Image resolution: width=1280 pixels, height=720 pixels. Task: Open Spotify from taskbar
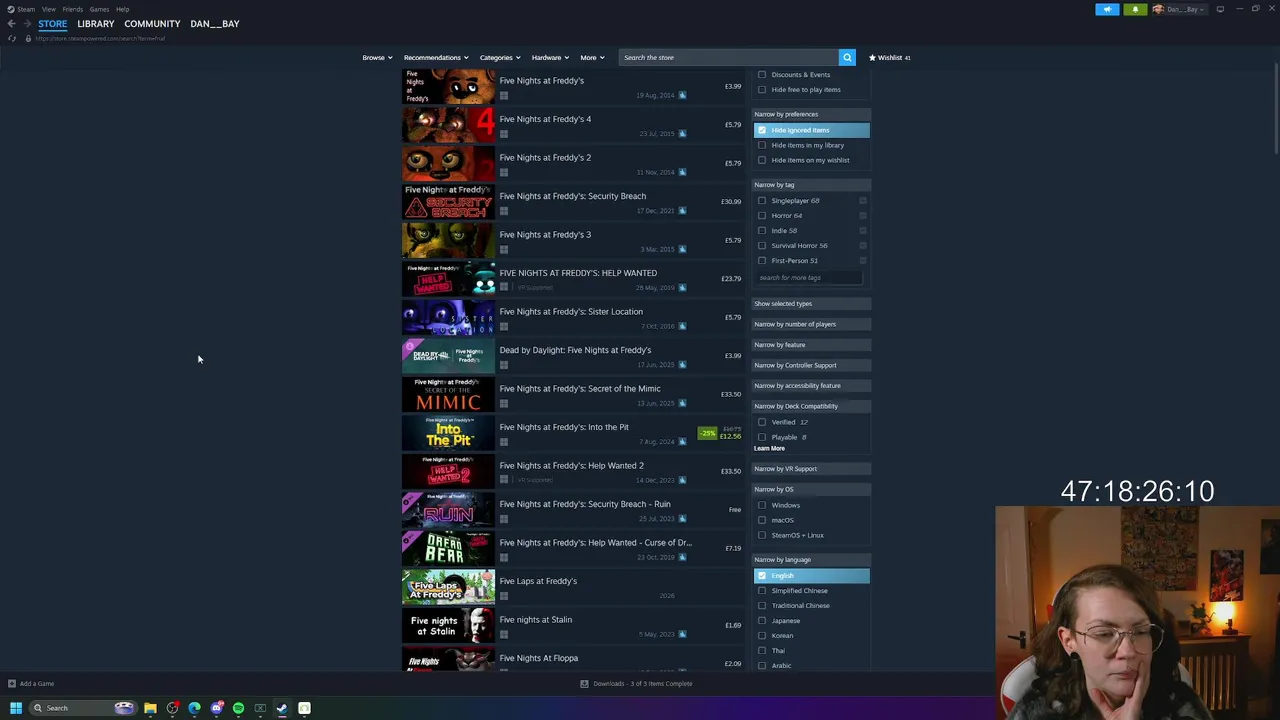[x=238, y=708]
